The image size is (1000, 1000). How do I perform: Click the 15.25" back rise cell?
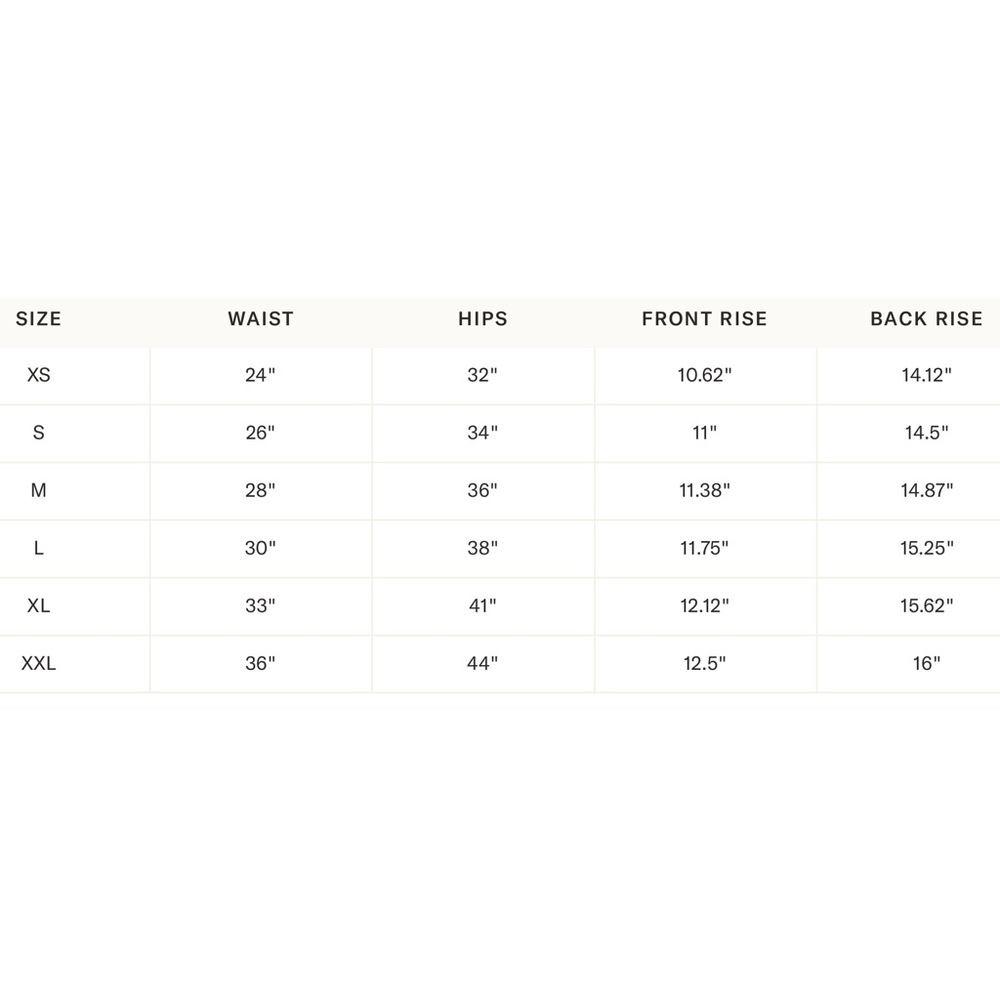[x=927, y=548]
